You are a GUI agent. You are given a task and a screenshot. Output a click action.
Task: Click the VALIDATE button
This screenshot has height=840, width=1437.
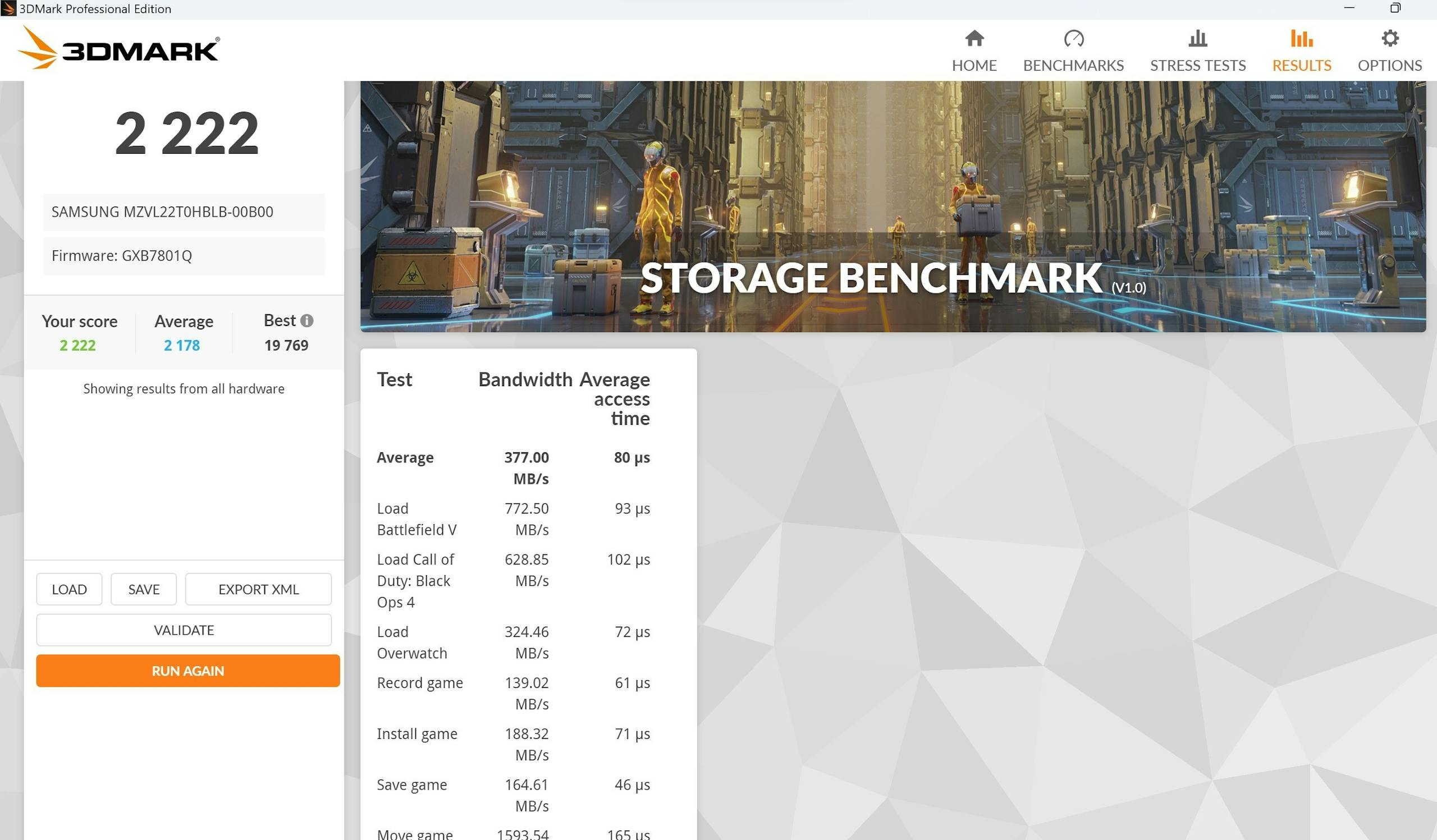coord(184,630)
